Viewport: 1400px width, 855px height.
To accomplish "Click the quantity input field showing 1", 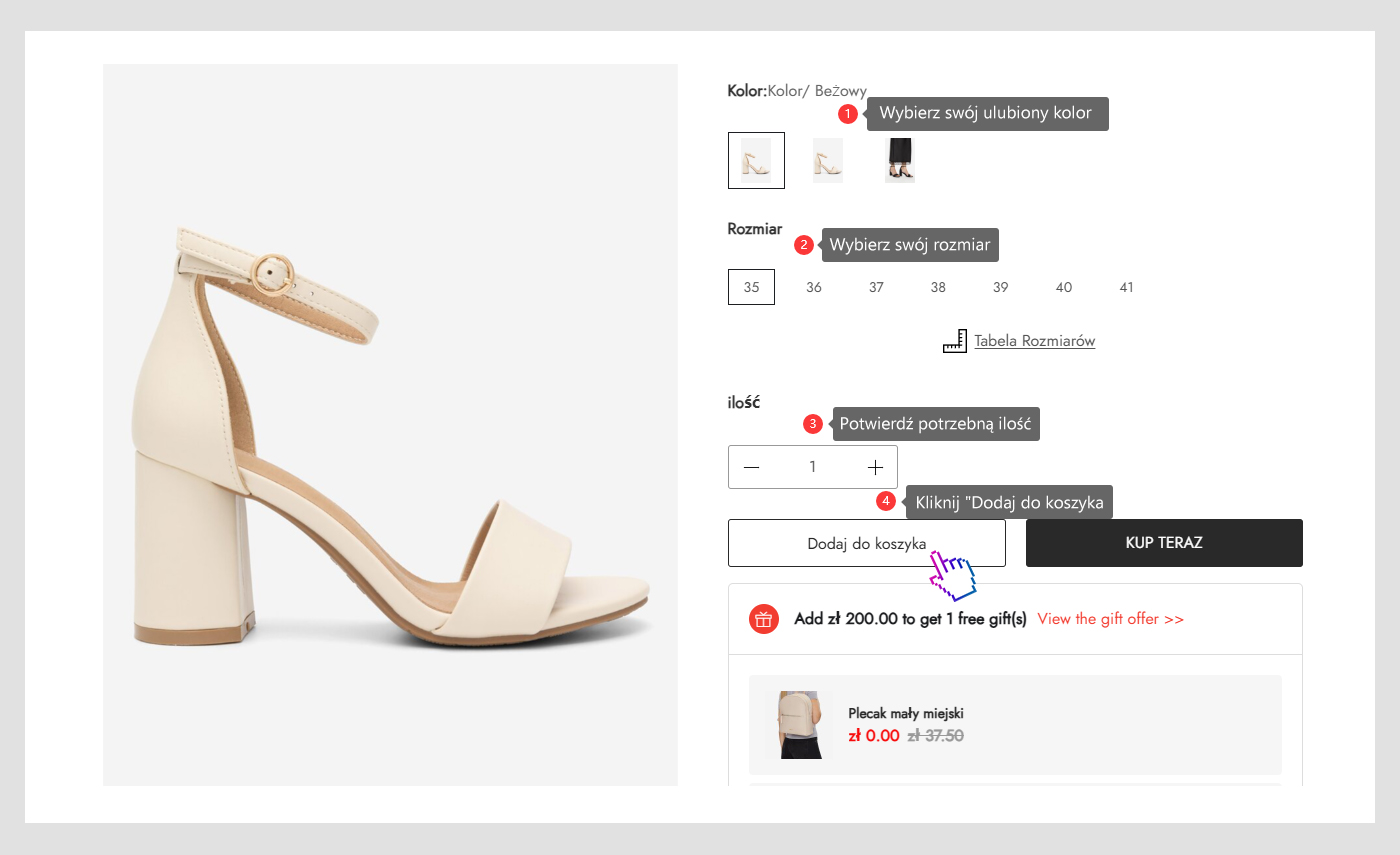I will point(813,467).
